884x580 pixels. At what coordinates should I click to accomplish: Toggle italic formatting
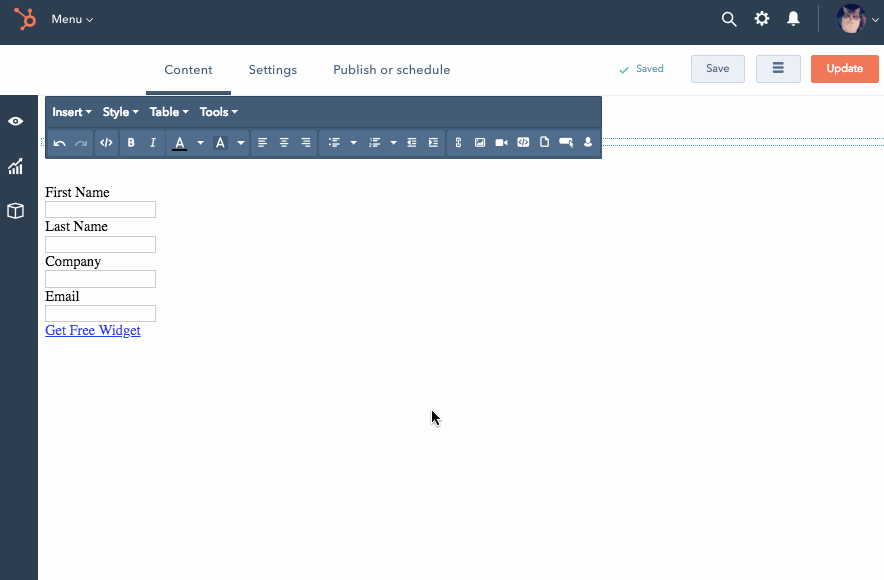click(153, 143)
